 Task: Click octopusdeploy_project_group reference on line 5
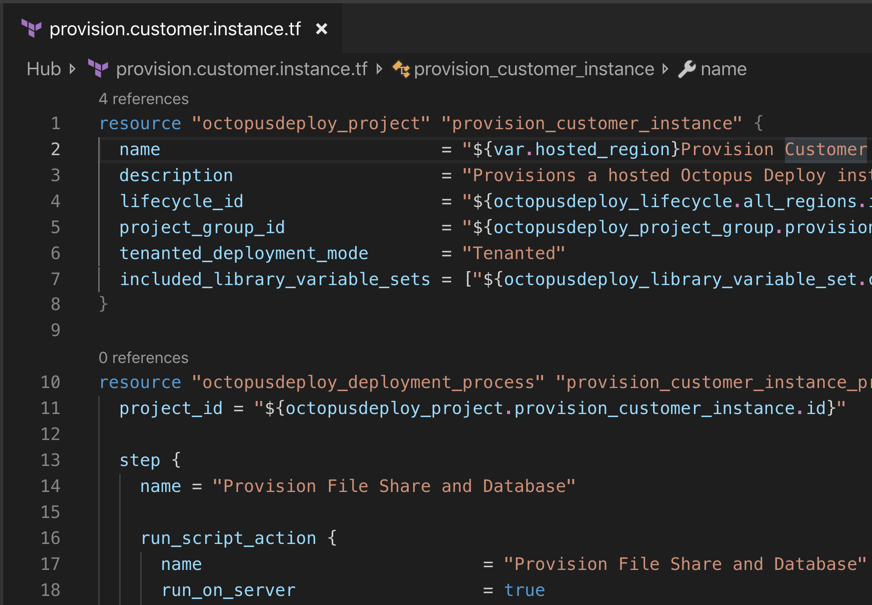coord(633,227)
